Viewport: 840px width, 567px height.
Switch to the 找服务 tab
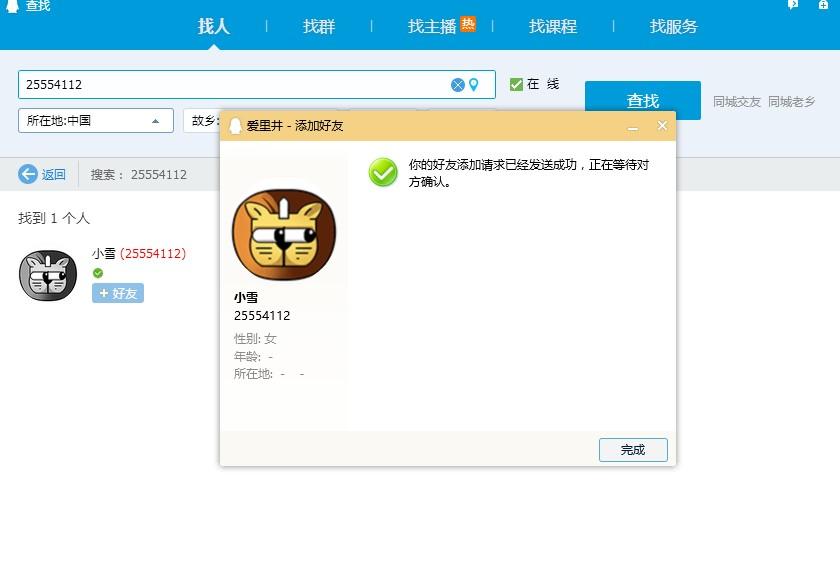(673, 26)
